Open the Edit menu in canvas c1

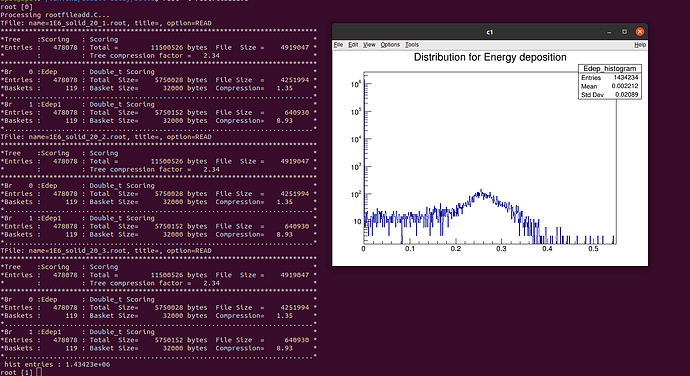353,45
